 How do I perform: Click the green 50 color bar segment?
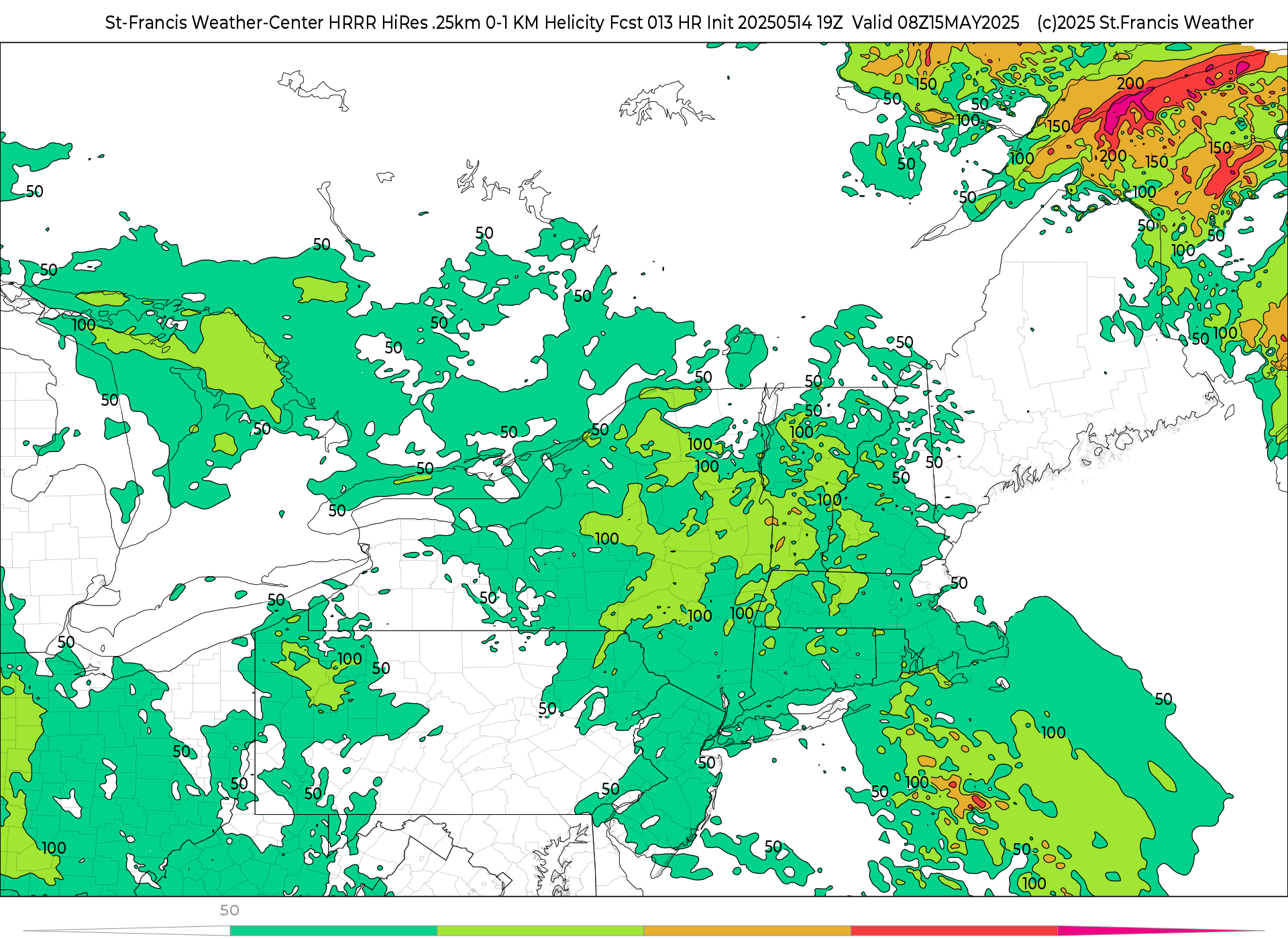pyautogui.click(x=333, y=931)
